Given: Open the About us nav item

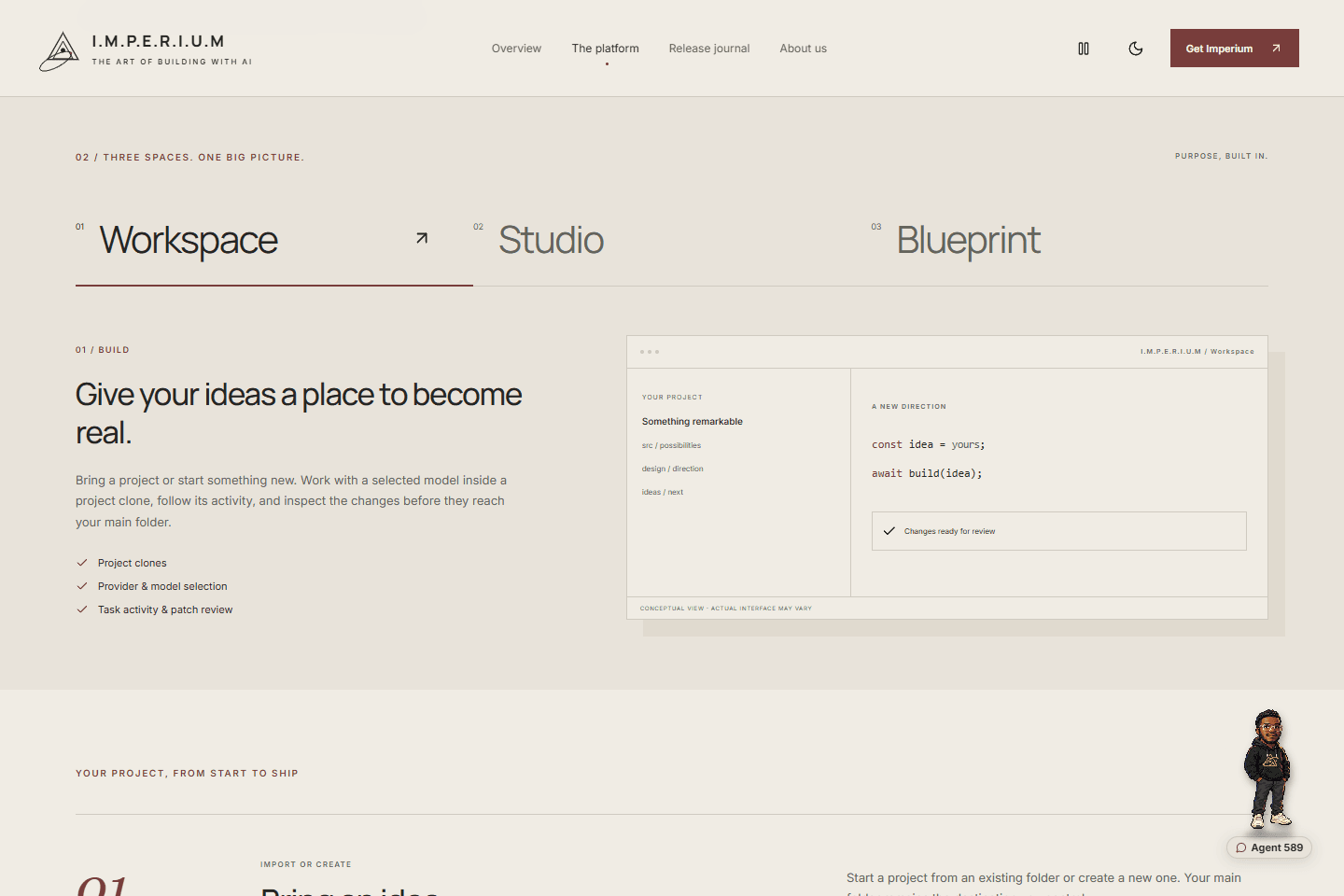Looking at the screenshot, I should click(804, 49).
